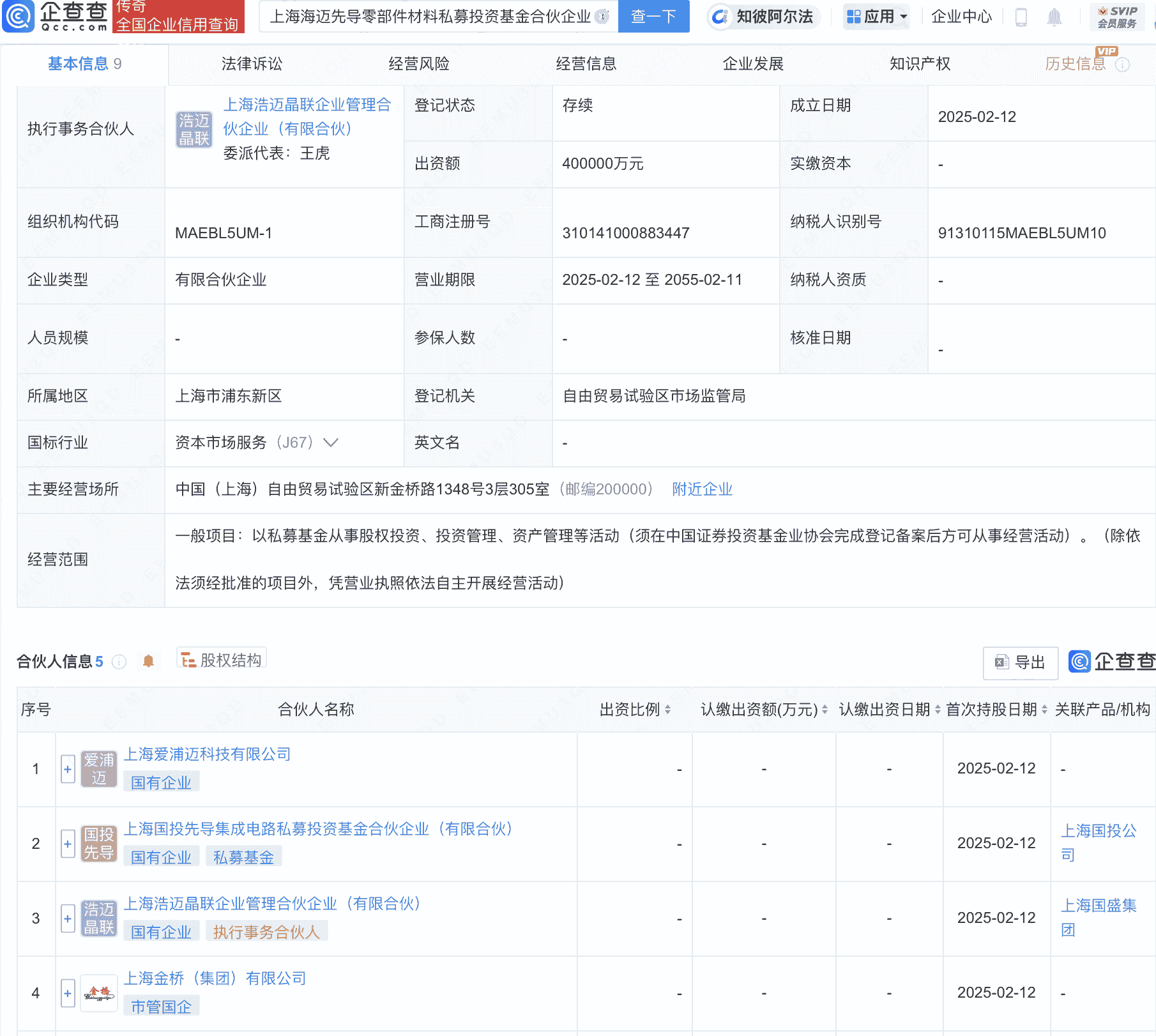Click the mobile phone icon near 企业中心

1020,17
